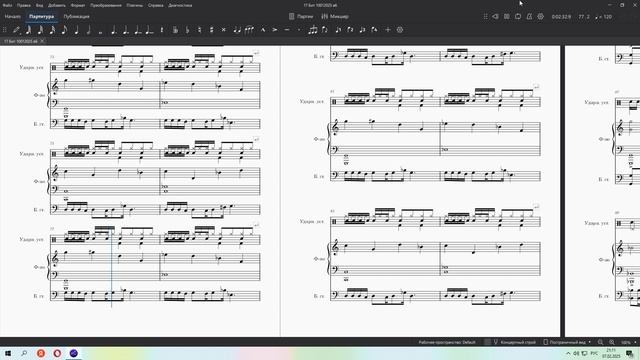Apply the natural accidental
The width and height of the screenshot is (640, 360).
tap(200, 30)
